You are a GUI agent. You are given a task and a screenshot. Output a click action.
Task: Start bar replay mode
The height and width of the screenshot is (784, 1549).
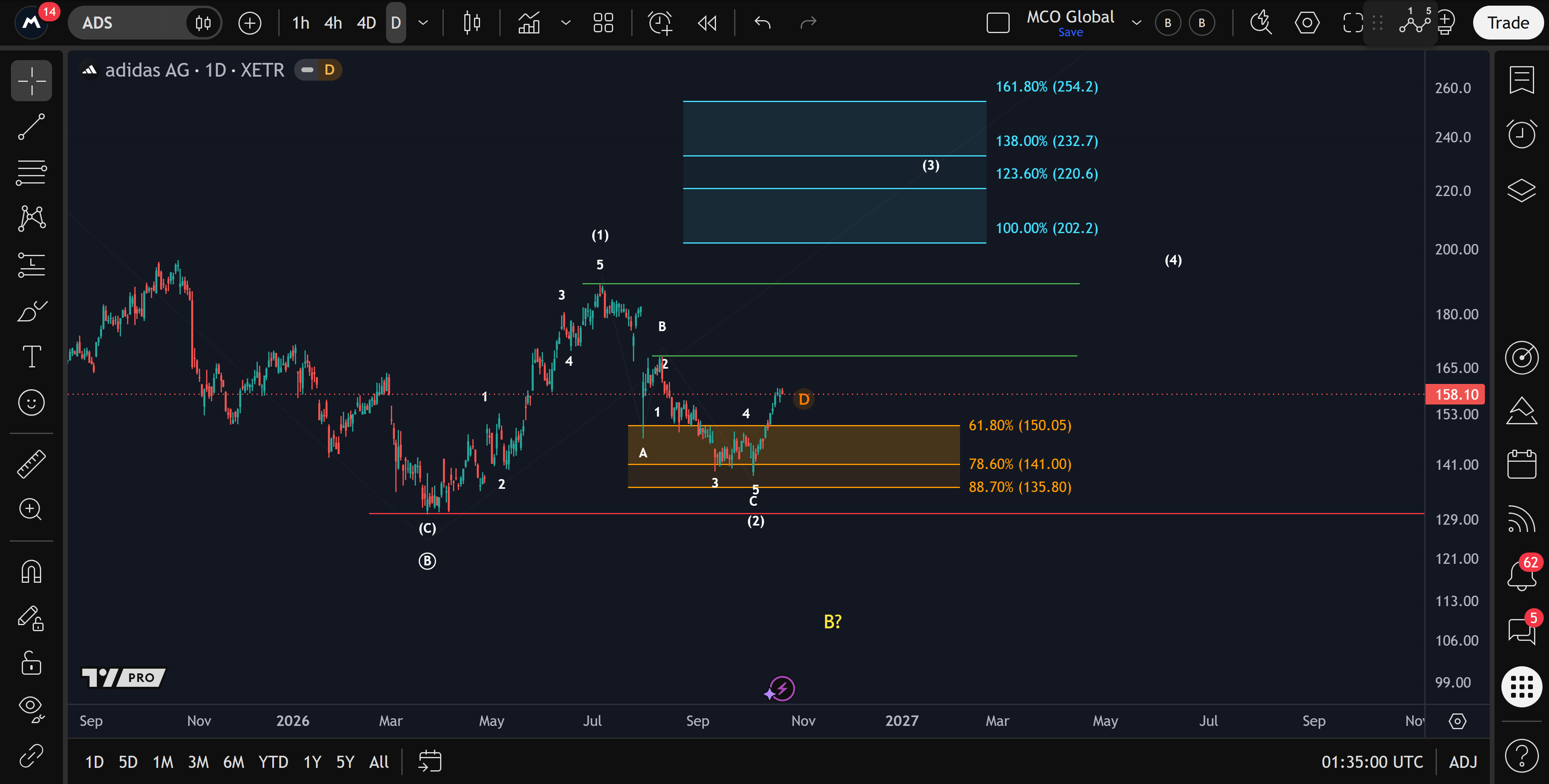click(707, 23)
